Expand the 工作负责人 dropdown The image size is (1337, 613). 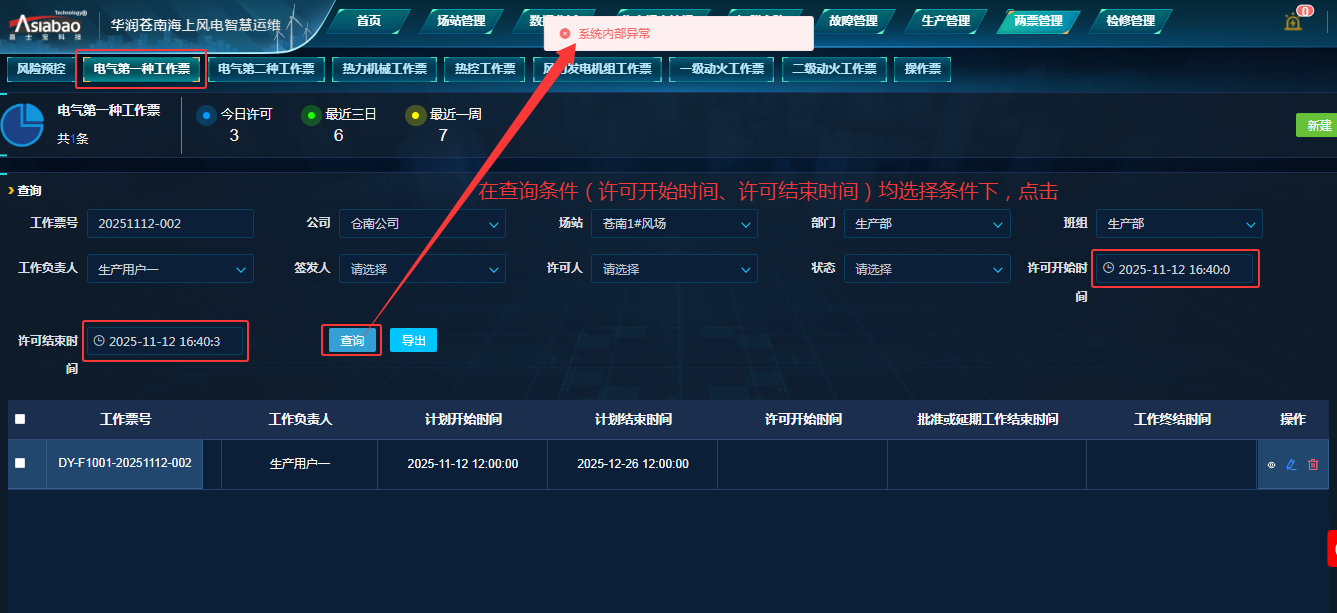[x=170, y=269]
